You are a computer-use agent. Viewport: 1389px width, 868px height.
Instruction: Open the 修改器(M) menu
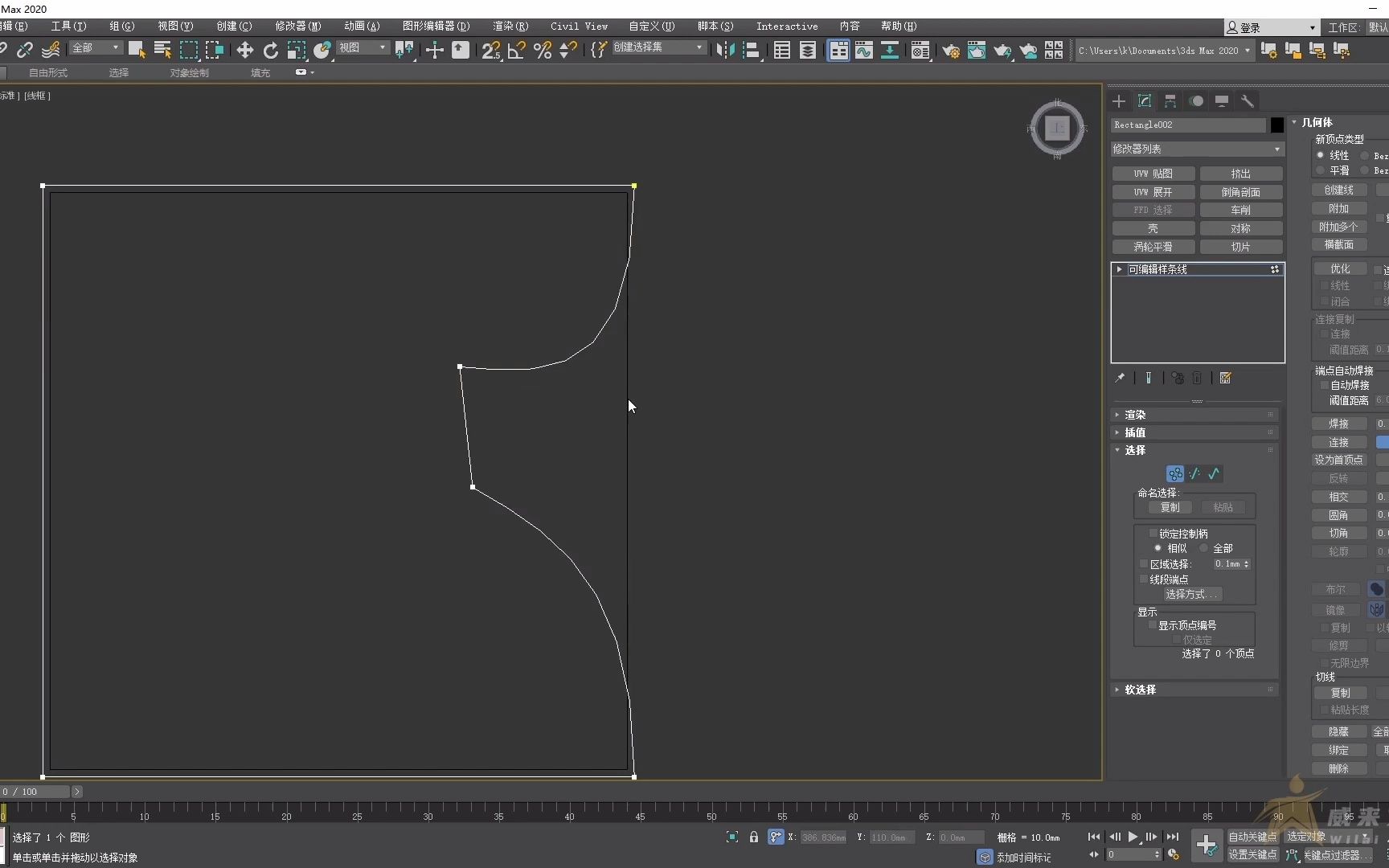[x=298, y=26]
